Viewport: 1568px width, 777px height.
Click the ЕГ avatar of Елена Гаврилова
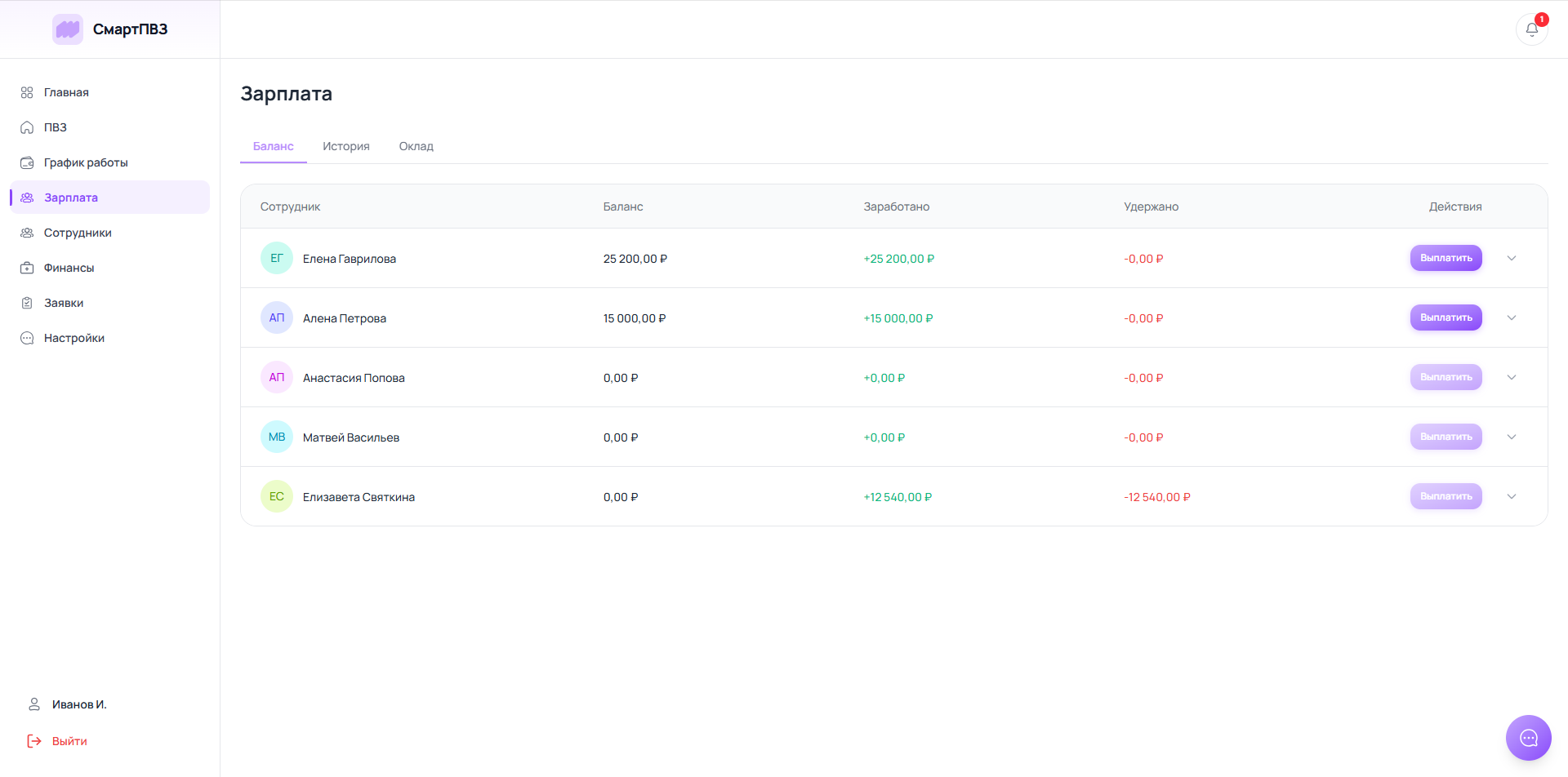pyautogui.click(x=277, y=258)
